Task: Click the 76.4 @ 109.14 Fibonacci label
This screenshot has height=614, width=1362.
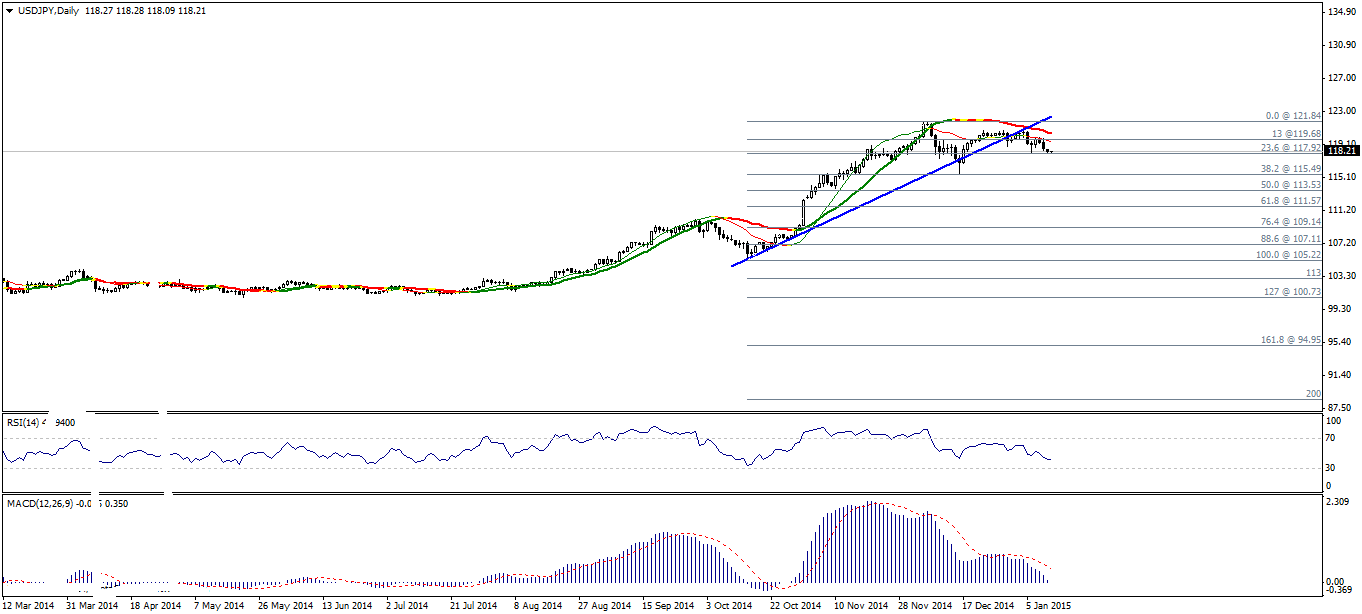Action: [1291, 222]
